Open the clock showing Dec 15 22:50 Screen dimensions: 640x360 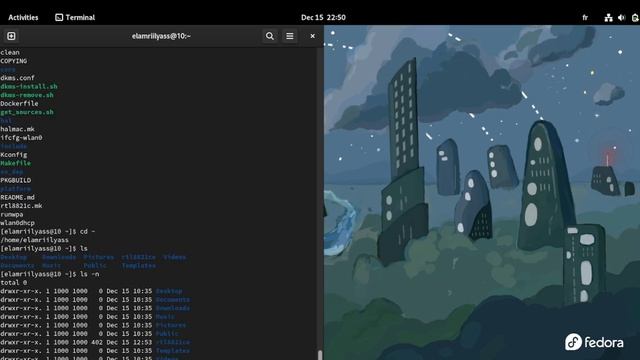323,18
